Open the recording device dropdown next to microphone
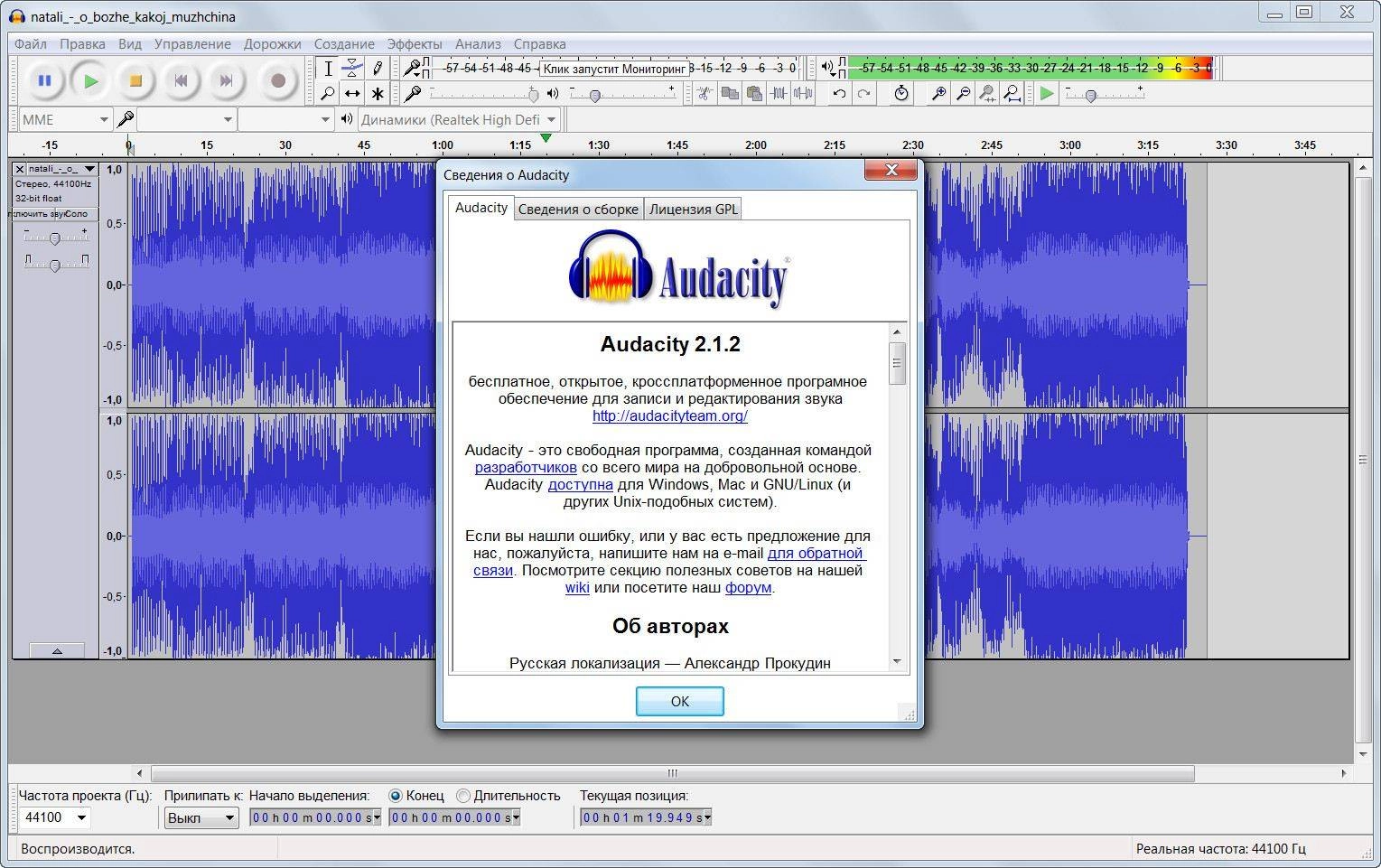This screenshot has height=868, width=1381. (x=186, y=119)
